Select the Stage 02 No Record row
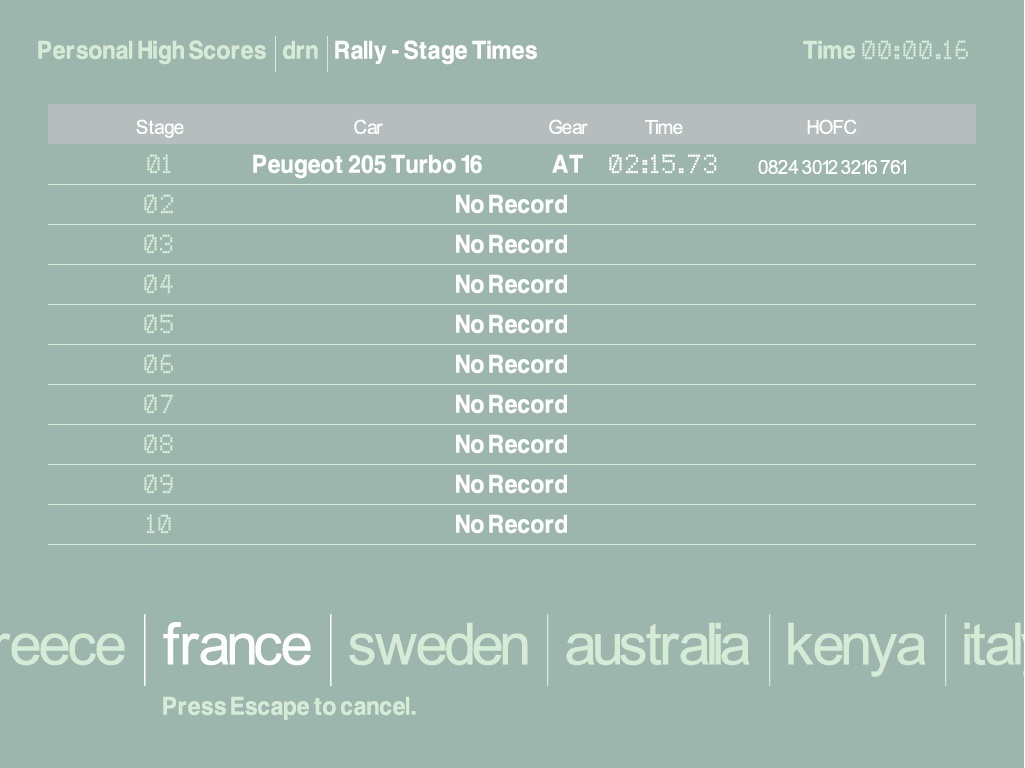The image size is (1025, 768). point(511,205)
